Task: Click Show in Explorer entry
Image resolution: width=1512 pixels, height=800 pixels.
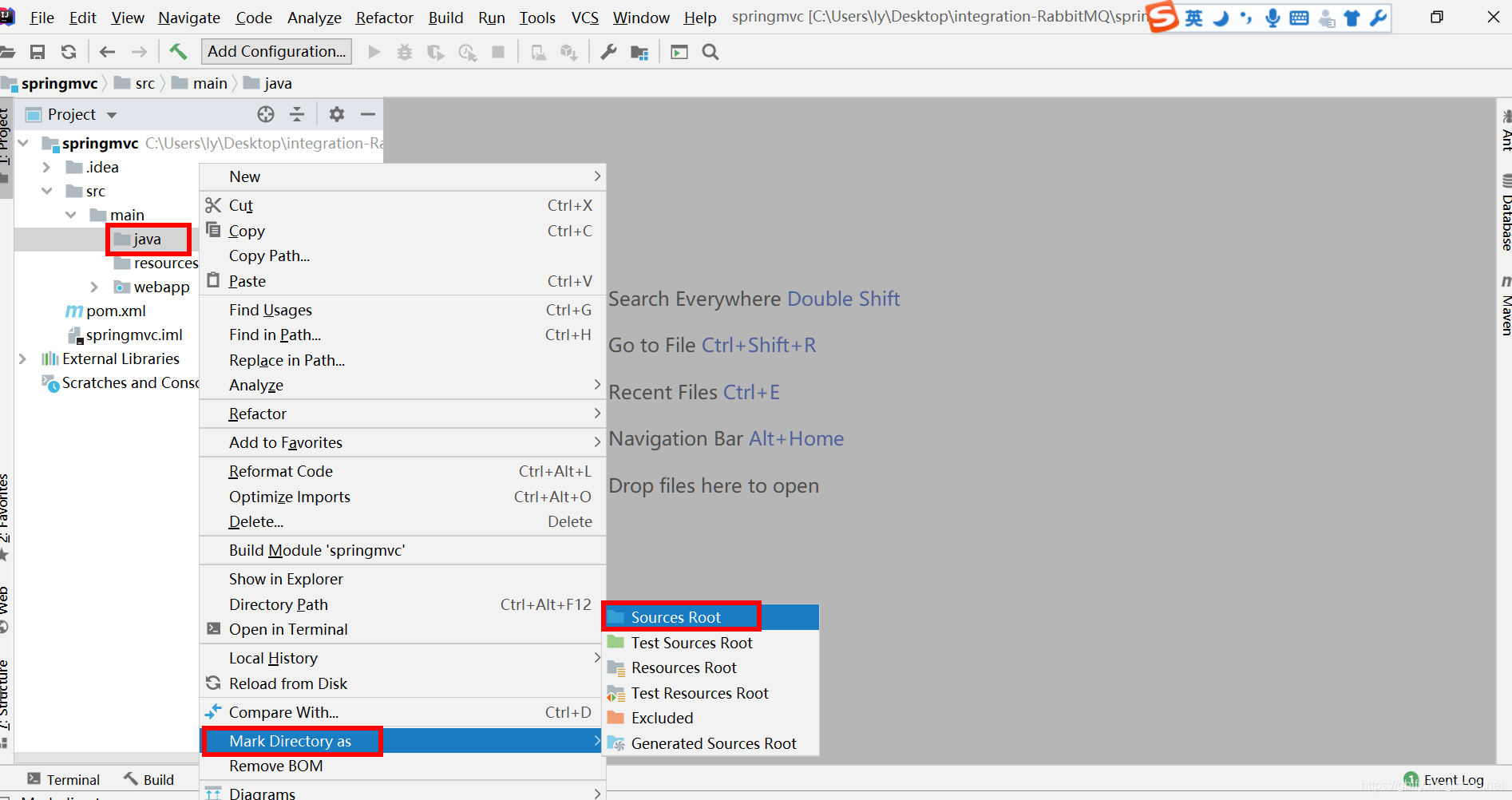Action: (x=402, y=579)
